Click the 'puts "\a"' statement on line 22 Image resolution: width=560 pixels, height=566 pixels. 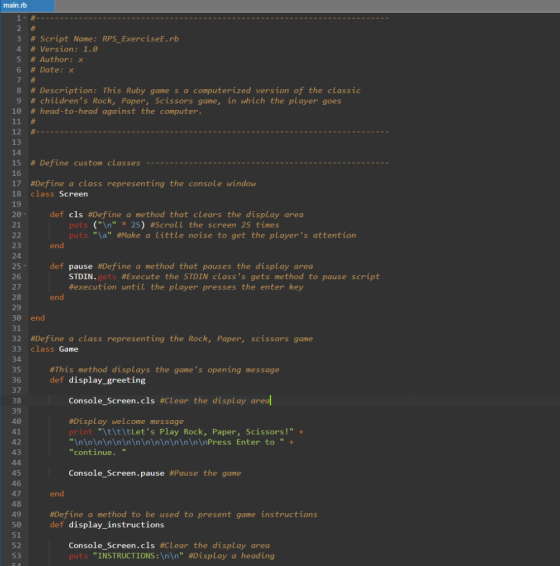pos(90,235)
